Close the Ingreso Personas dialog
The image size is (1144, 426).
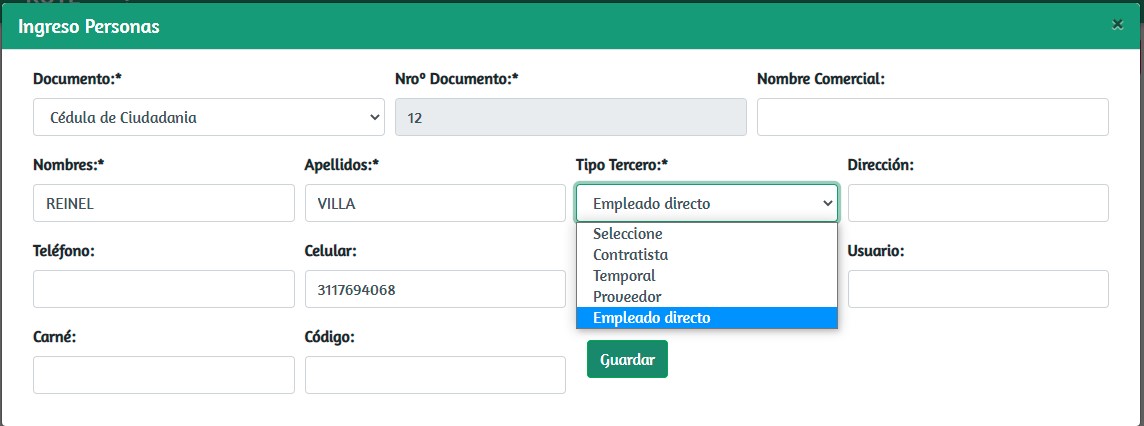coord(1117,25)
